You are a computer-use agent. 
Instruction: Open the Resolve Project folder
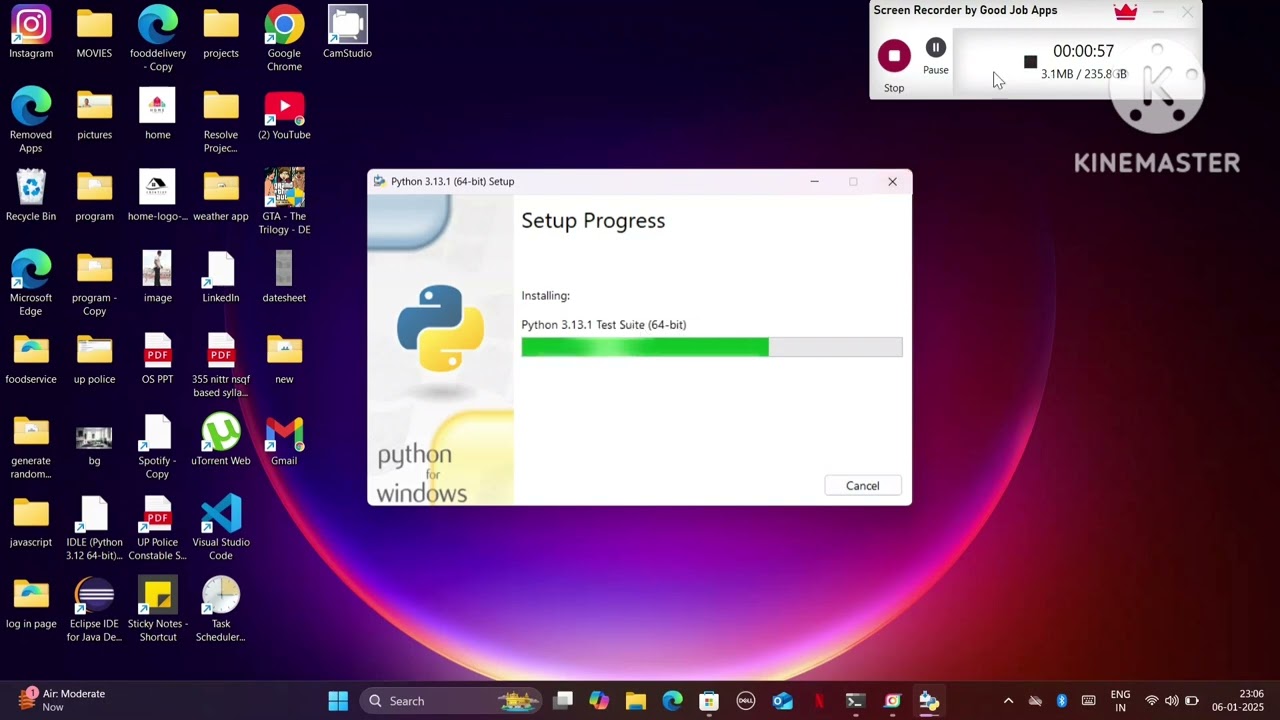click(221, 120)
